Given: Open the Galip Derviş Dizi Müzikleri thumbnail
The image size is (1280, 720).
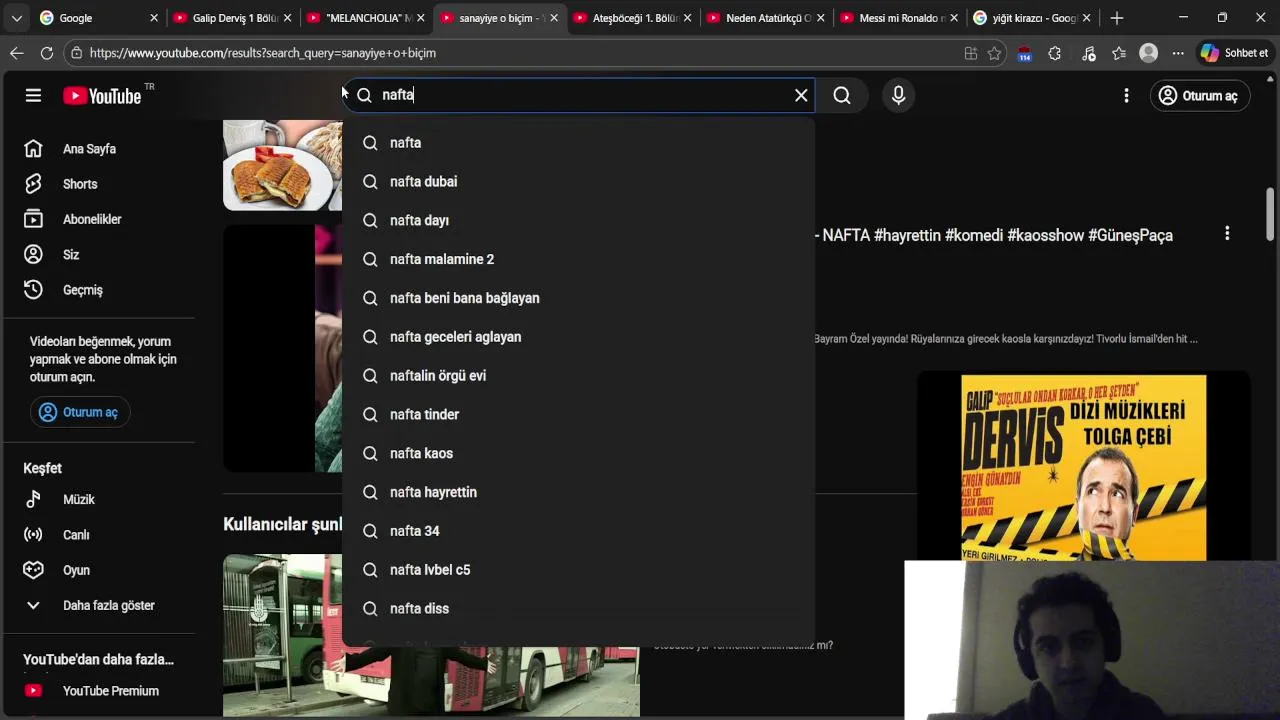Looking at the screenshot, I should click(x=1084, y=467).
